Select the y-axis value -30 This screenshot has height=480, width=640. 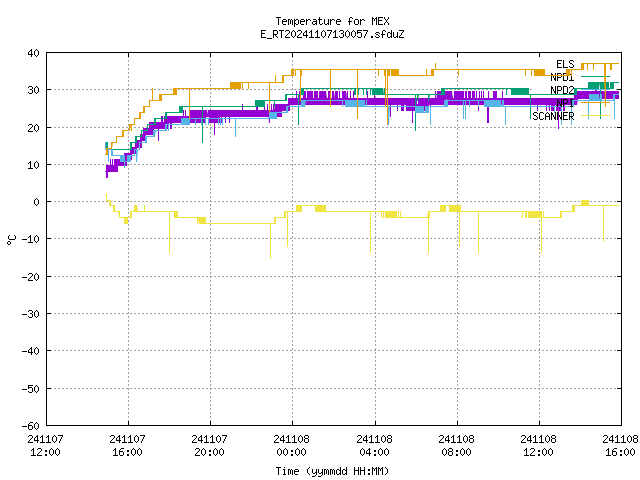coord(31,314)
